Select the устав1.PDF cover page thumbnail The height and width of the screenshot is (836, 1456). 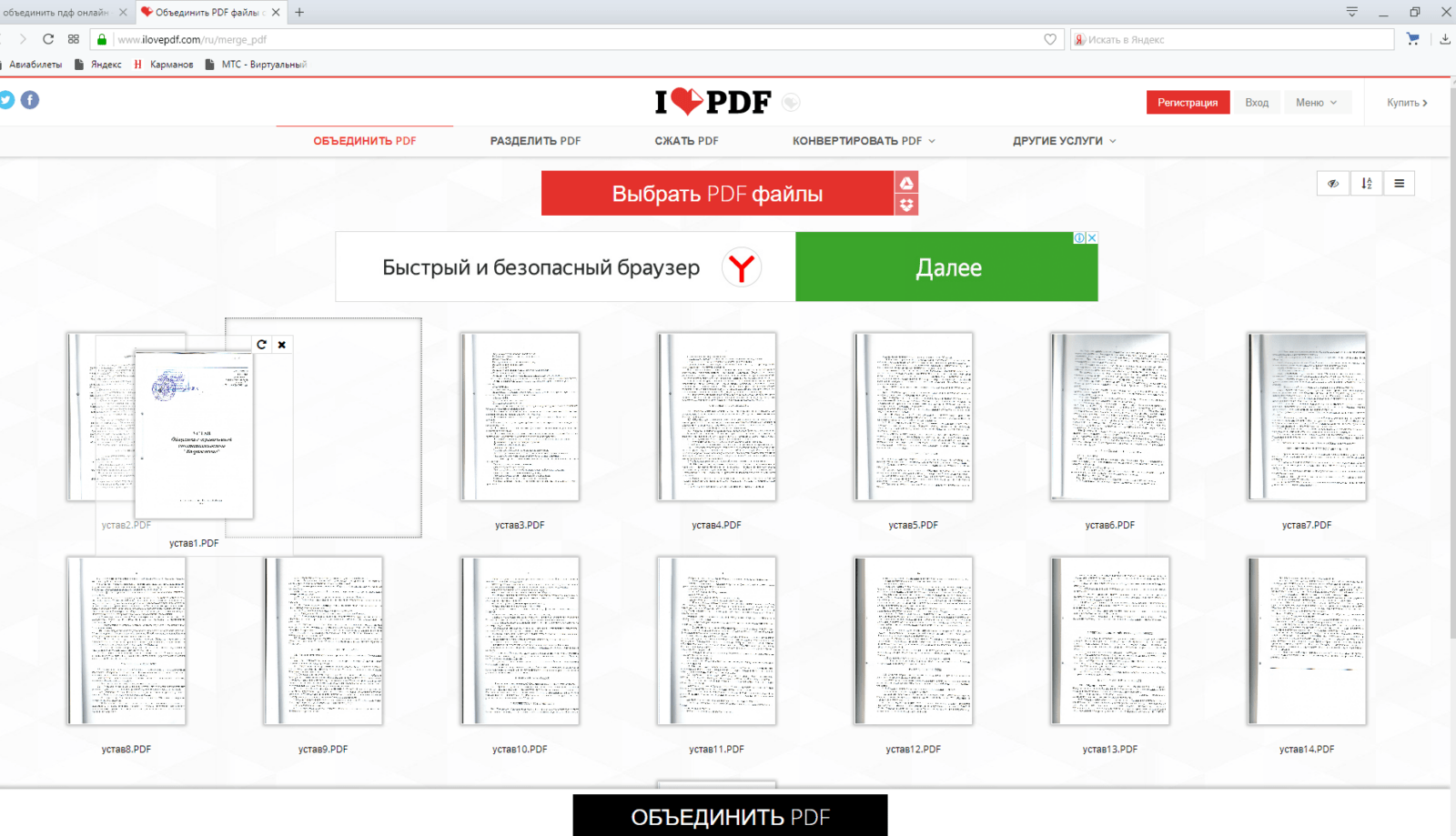tap(194, 434)
